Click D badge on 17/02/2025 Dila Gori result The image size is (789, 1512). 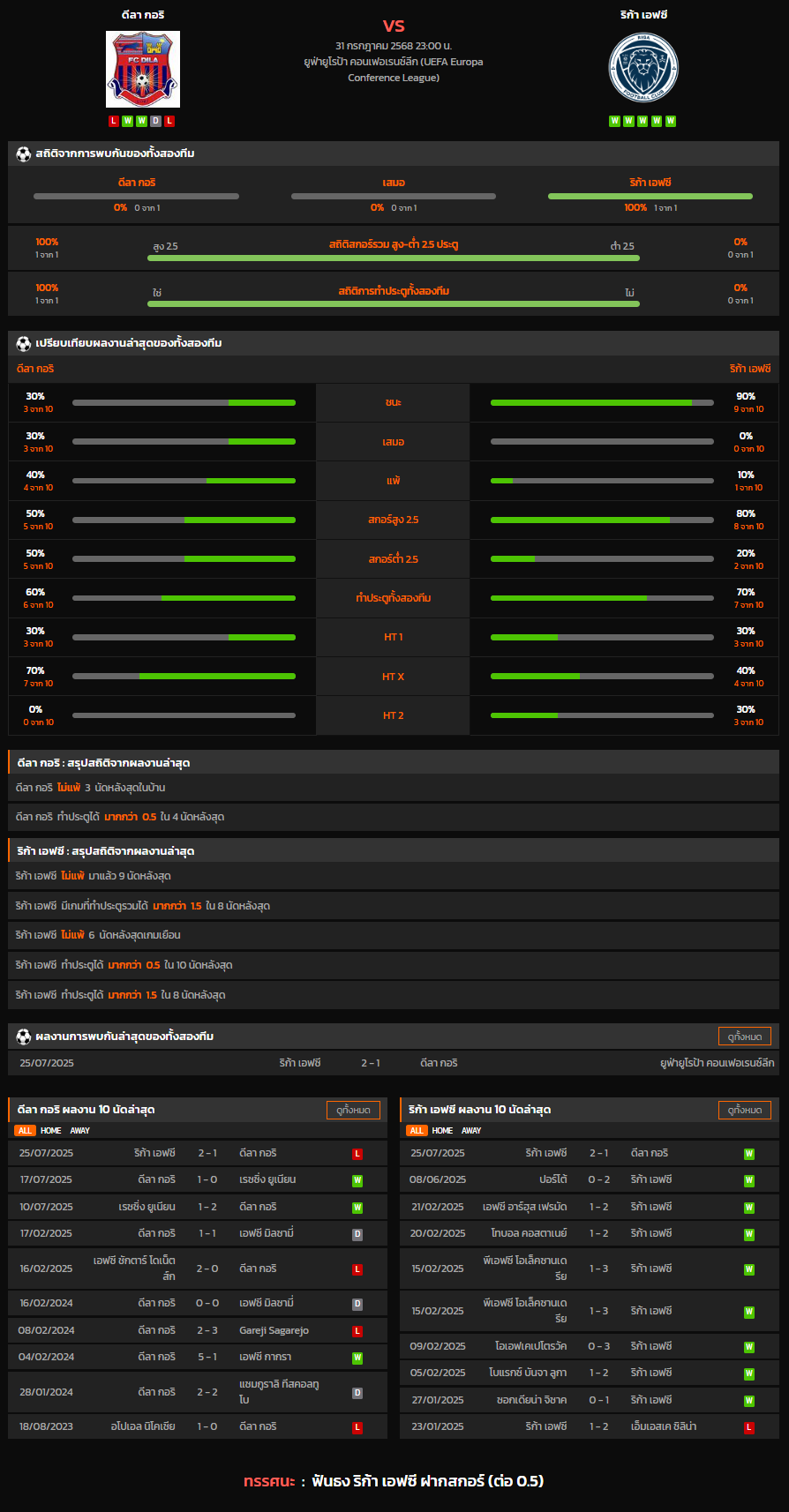point(357,1234)
